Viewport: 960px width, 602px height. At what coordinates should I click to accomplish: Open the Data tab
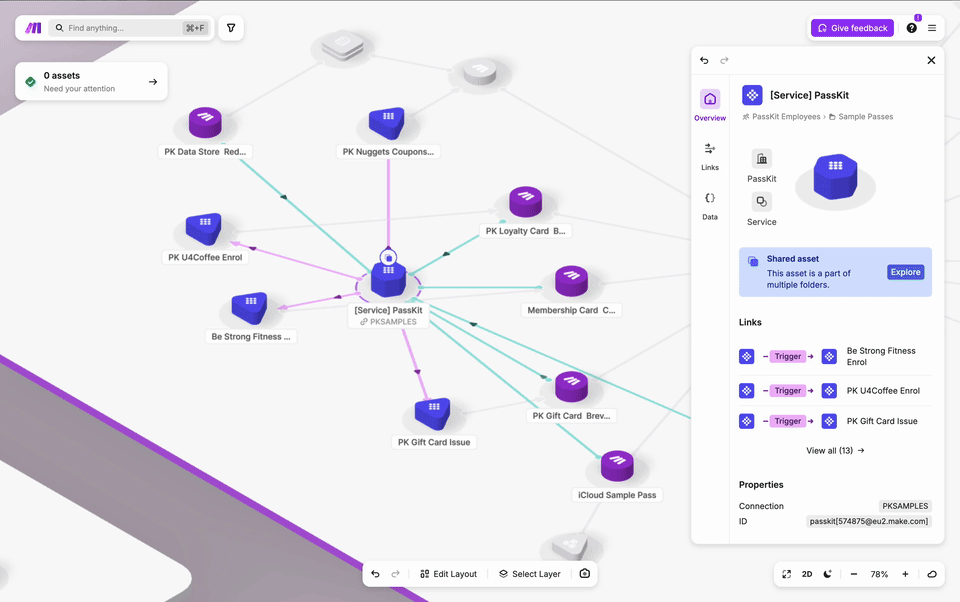pos(710,206)
